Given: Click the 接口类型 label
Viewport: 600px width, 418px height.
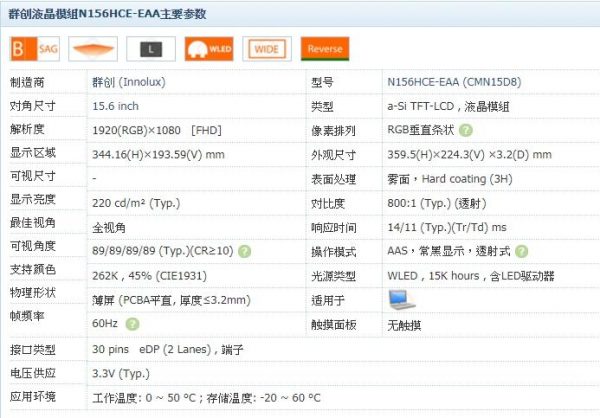Looking at the screenshot, I should point(33,349).
